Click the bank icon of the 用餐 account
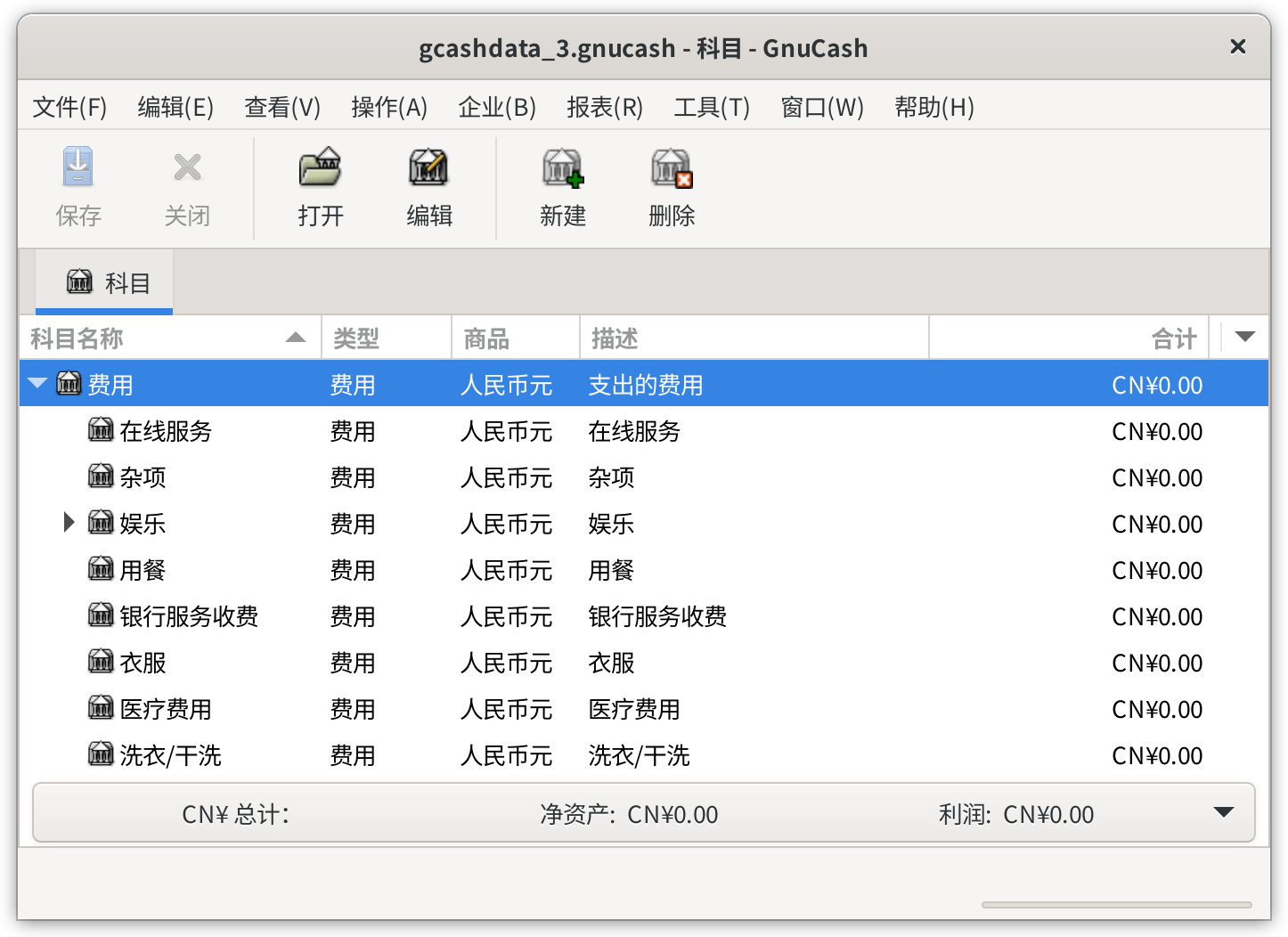 pos(101,568)
